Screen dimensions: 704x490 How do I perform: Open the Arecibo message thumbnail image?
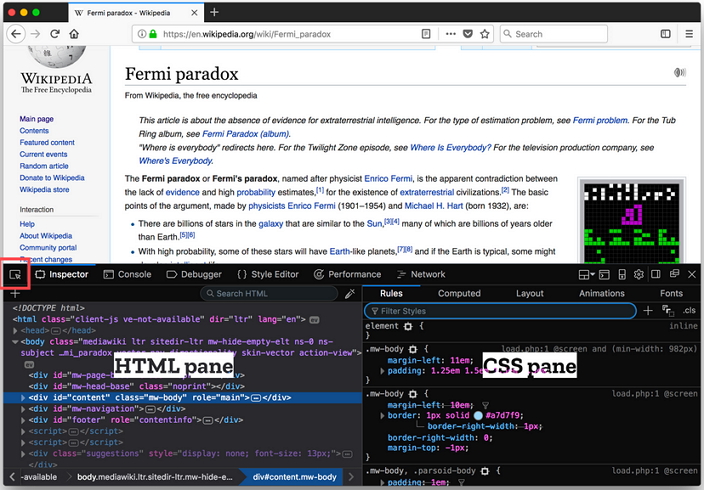point(631,221)
